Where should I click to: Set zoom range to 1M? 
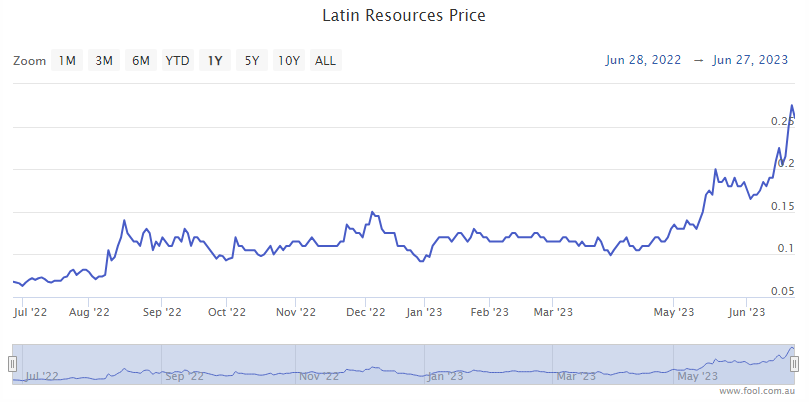tap(67, 61)
